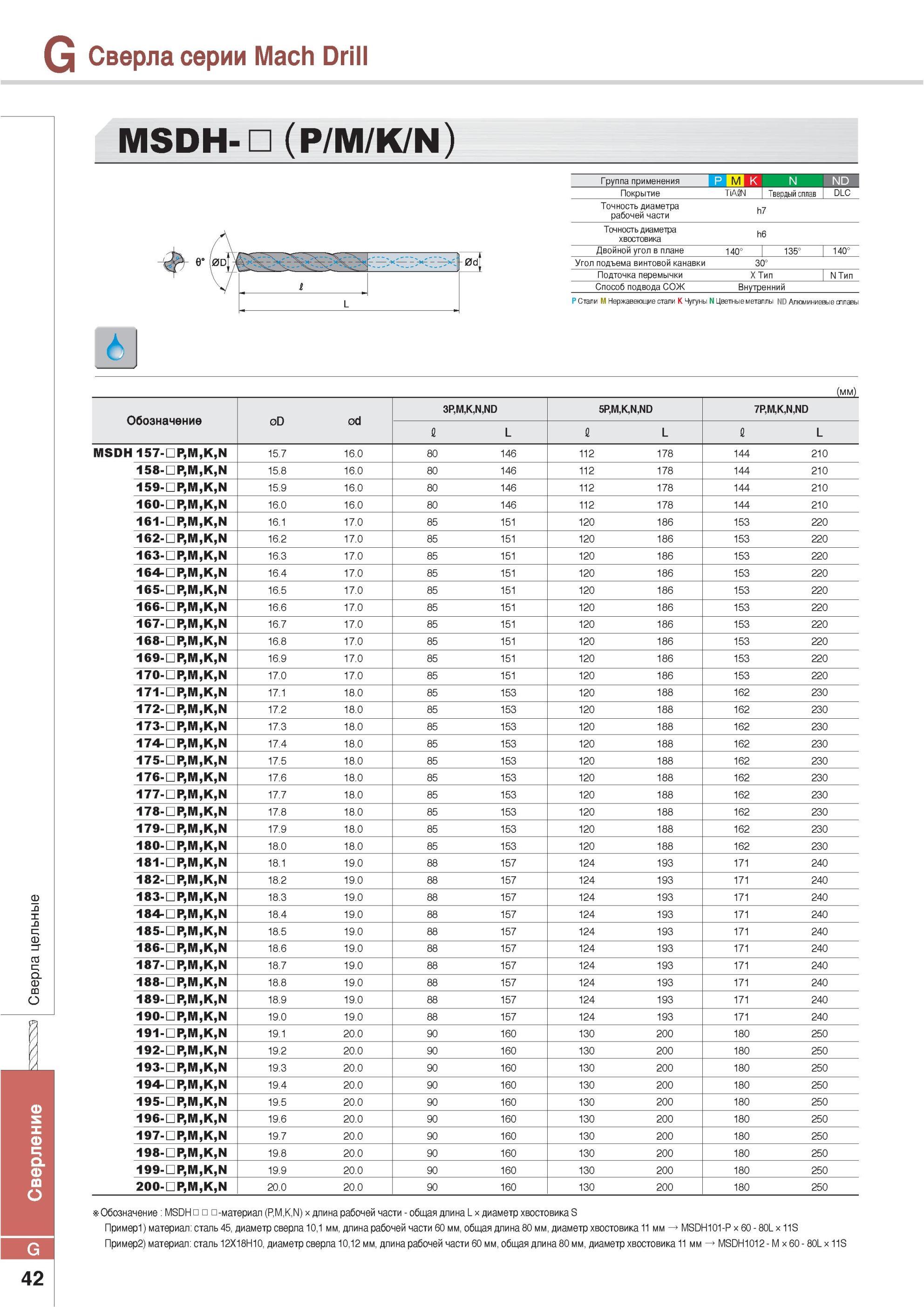Click the red "G" tab above the page number

[27, 1249]
